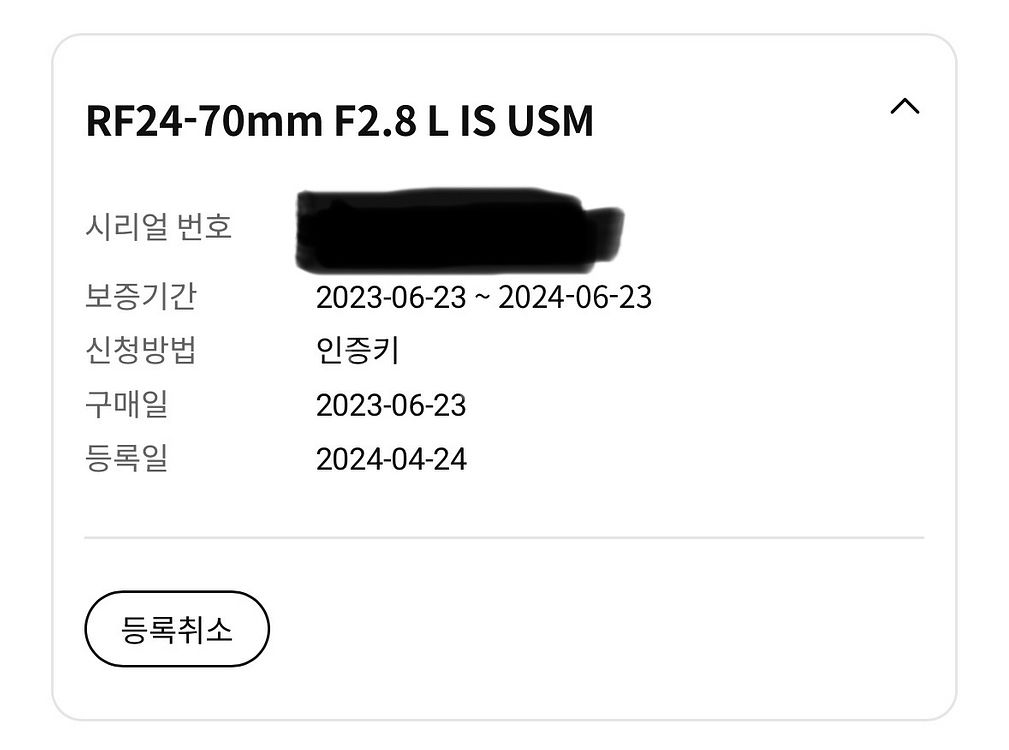Screen dimensions: 1009x750
Task: Select the 시리얼 번호 label
Action: tap(159, 227)
